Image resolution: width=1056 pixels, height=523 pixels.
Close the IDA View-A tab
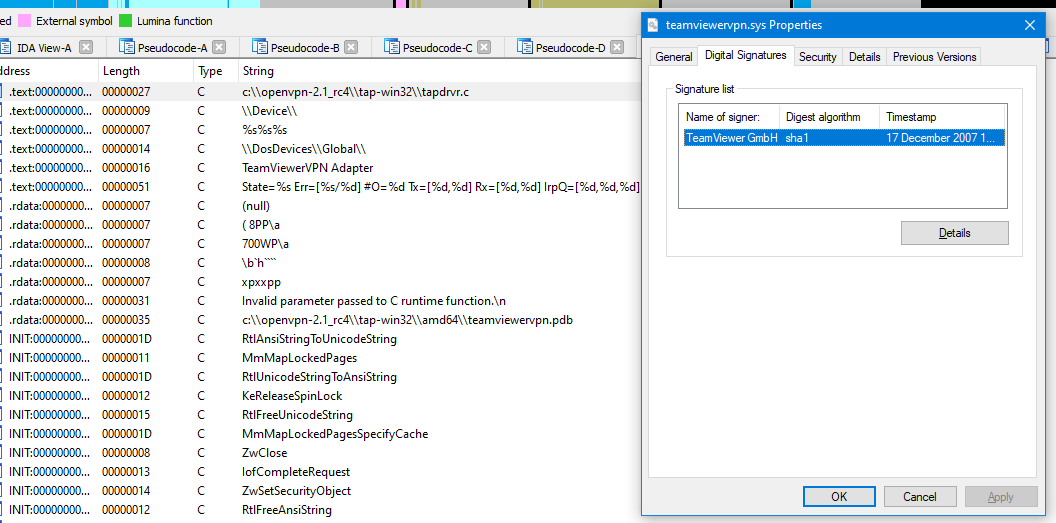[x=86, y=47]
